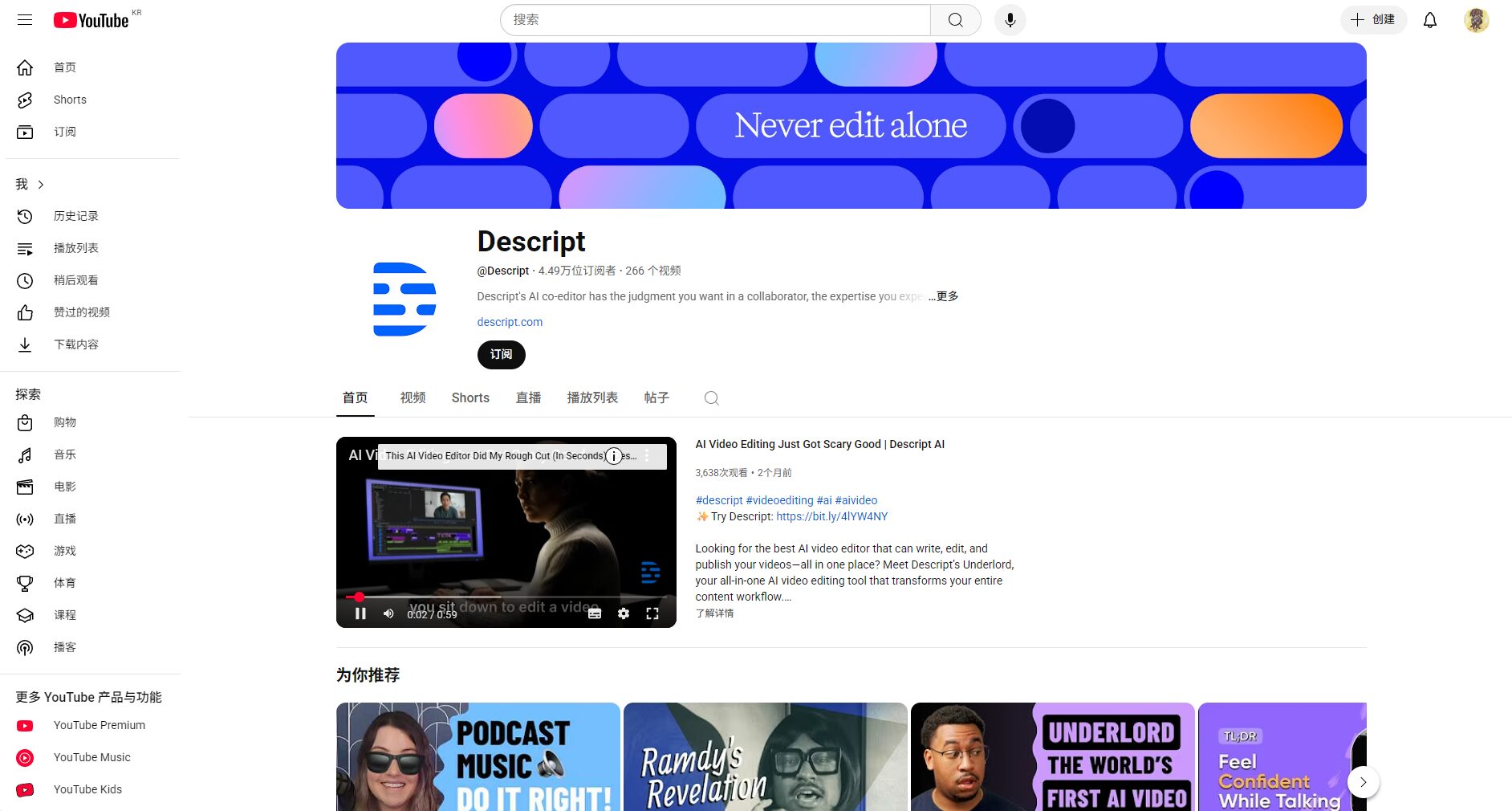Viewport: 1512px width, 811px height.
Task: Pause the featured video
Action: [x=360, y=613]
